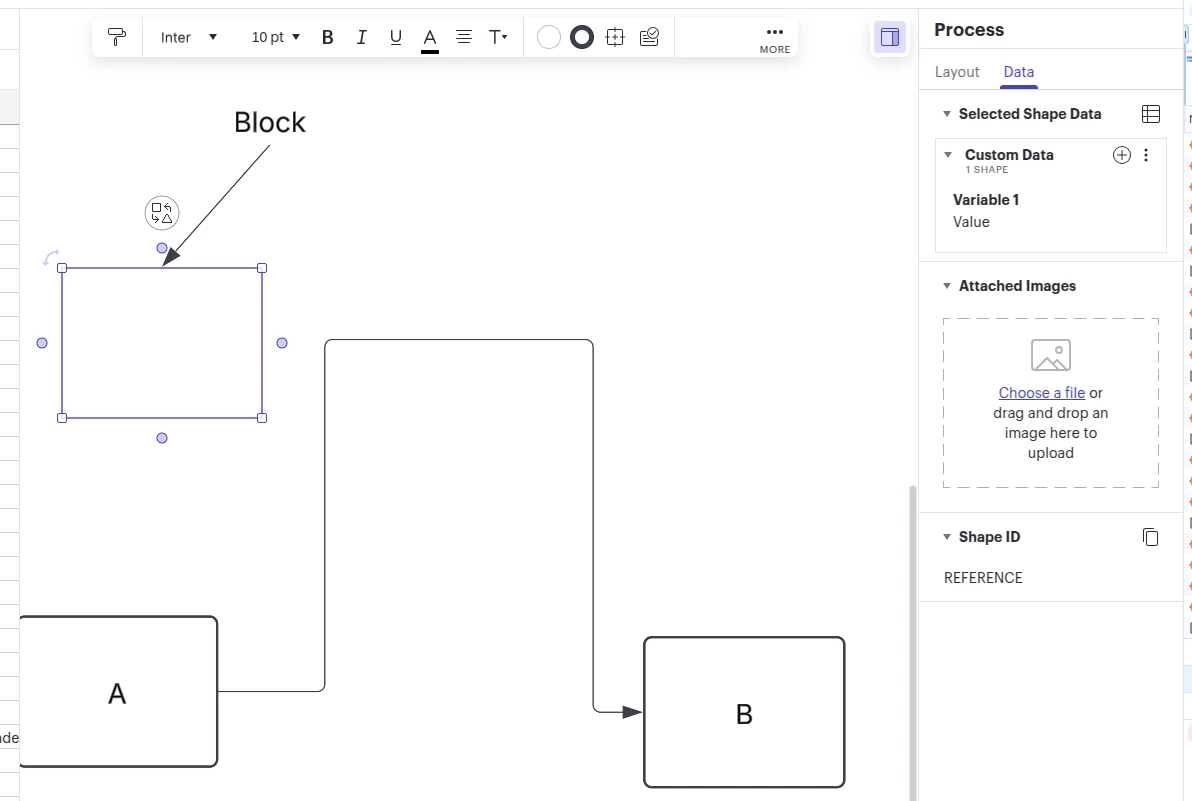Image resolution: width=1192 pixels, height=801 pixels.
Task: Collapse the Attached Images section
Action: coord(947,287)
